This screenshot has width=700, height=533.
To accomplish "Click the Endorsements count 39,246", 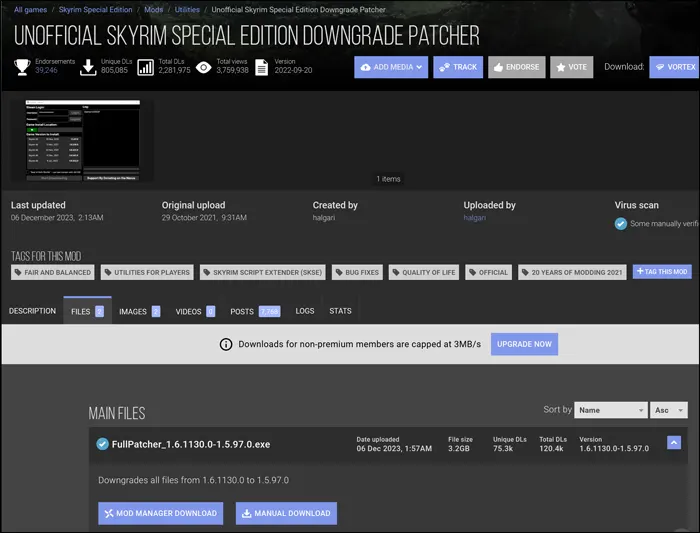I will tap(46, 70).
